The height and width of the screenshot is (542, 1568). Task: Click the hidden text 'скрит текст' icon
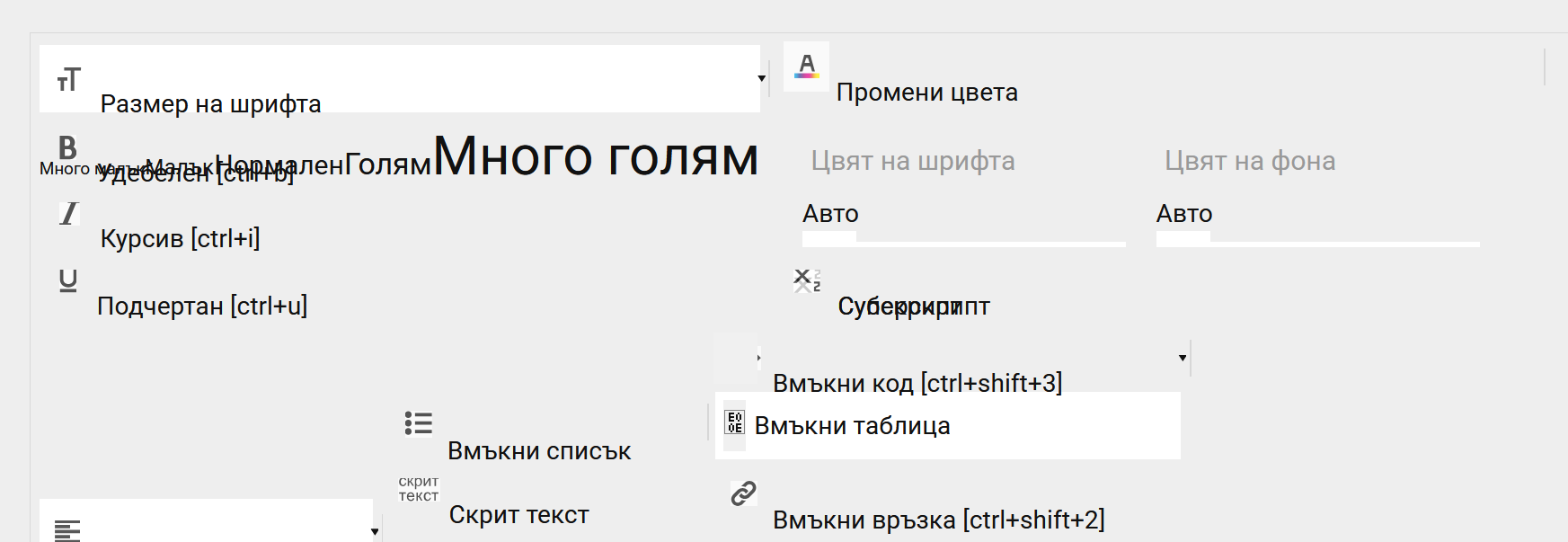click(418, 489)
